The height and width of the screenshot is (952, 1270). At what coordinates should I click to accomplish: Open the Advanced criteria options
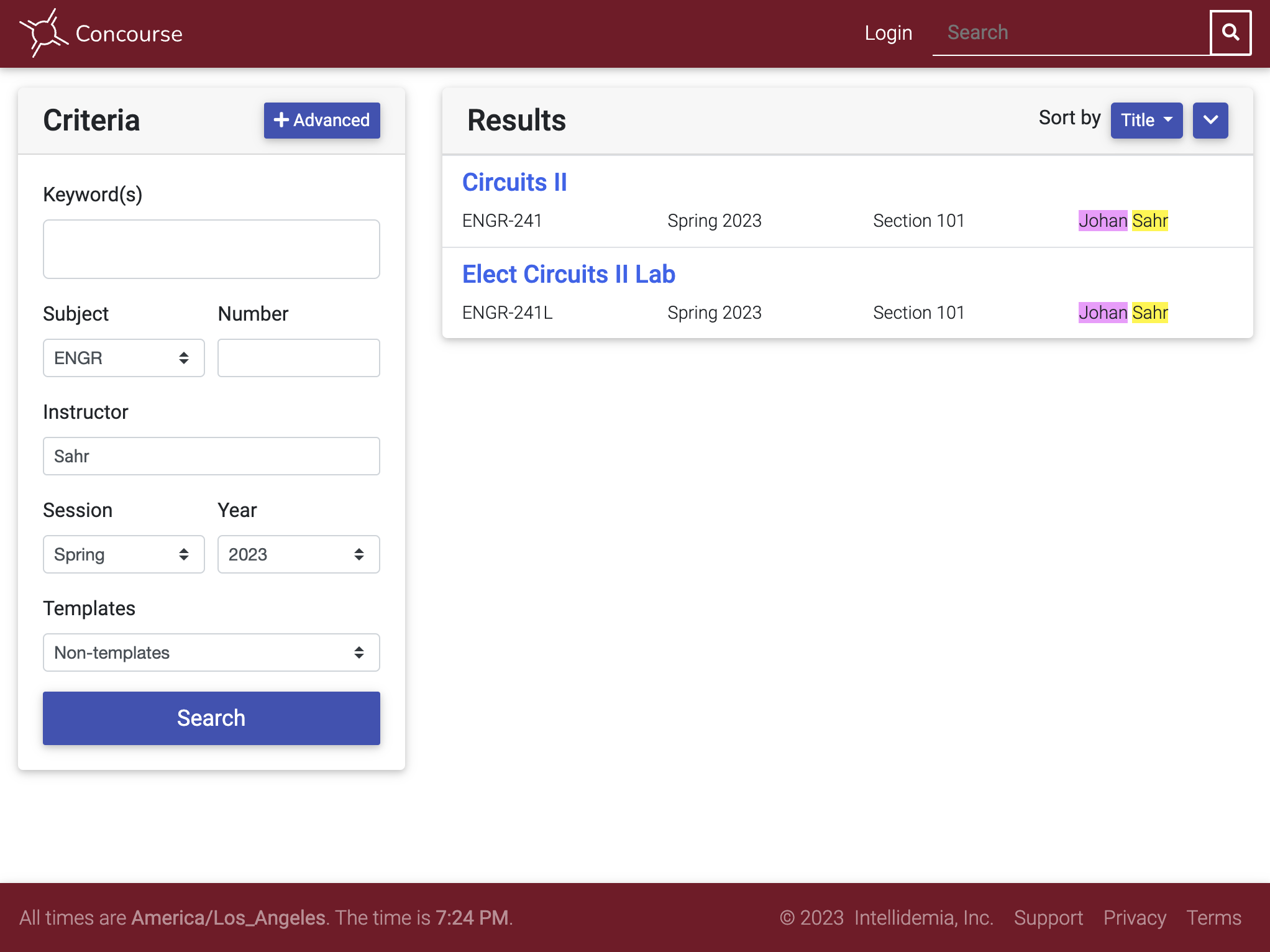coord(322,120)
